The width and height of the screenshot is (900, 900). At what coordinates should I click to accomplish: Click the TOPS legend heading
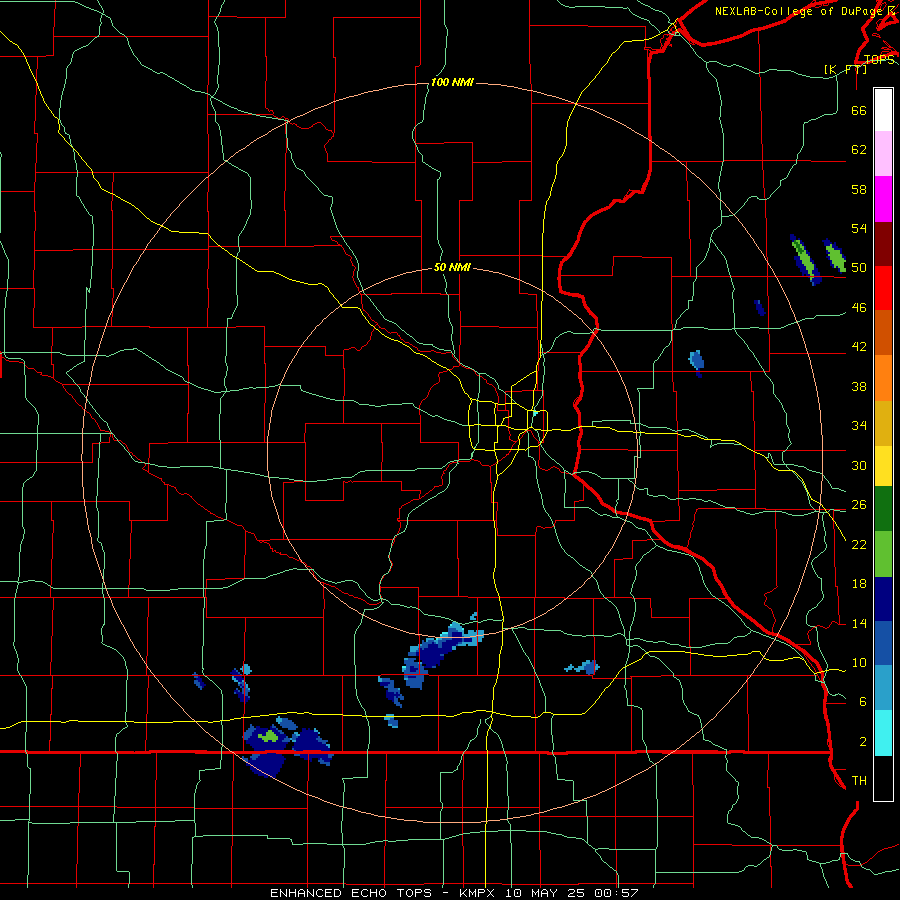879,59
